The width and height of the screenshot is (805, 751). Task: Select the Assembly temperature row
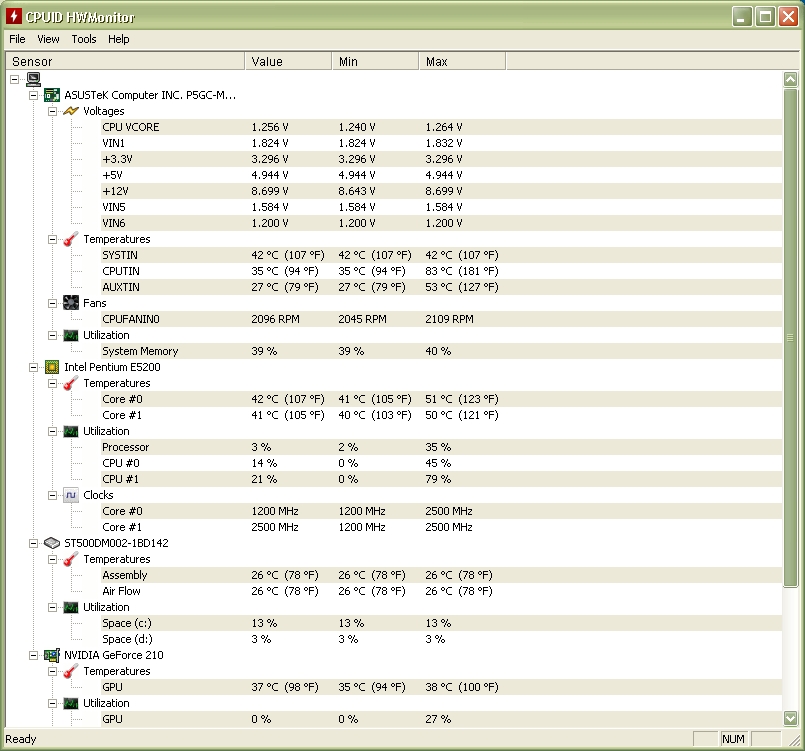tap(442, 575)
